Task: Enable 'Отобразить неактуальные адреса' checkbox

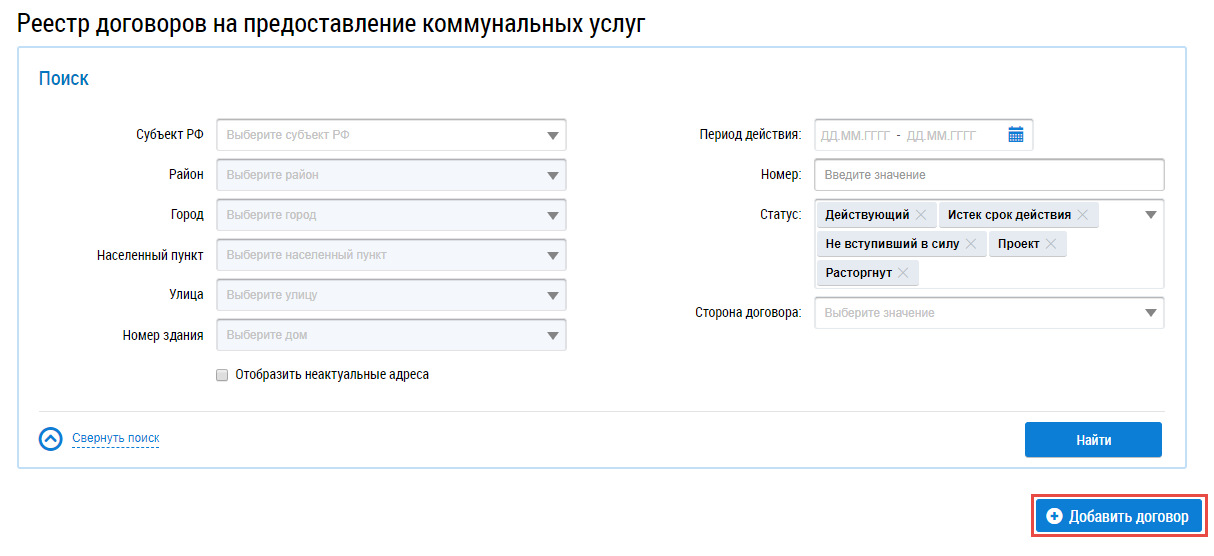Action: point(222,376)
